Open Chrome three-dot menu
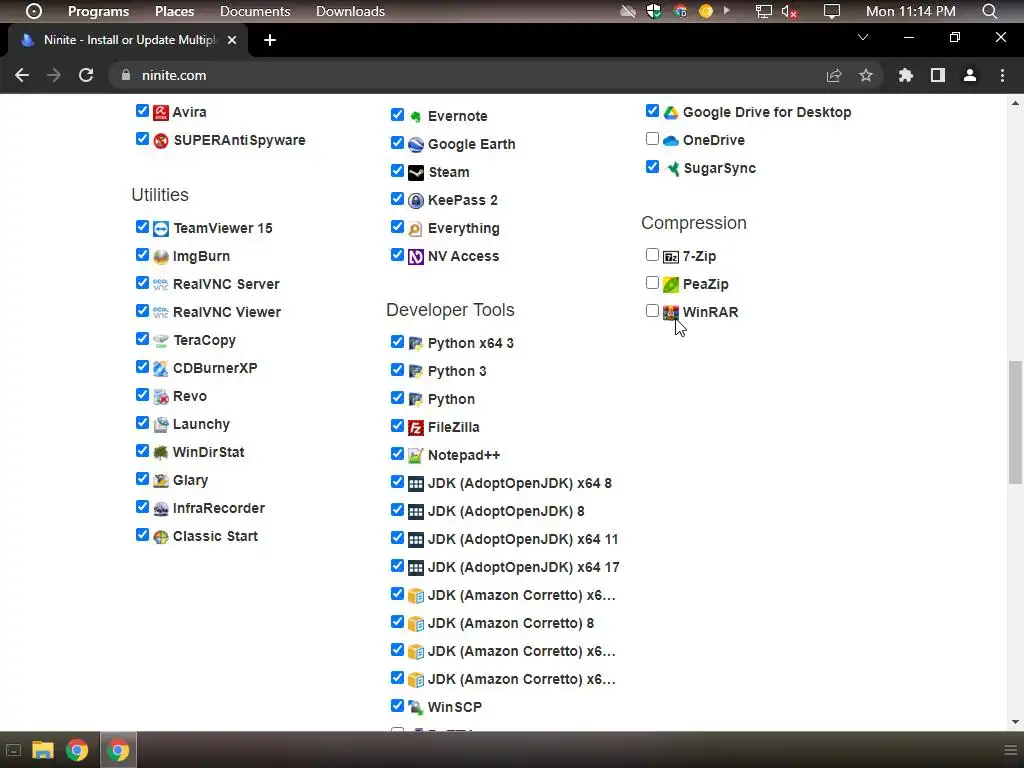This screenshot has height=768, width=1024. click(1002, 75)
